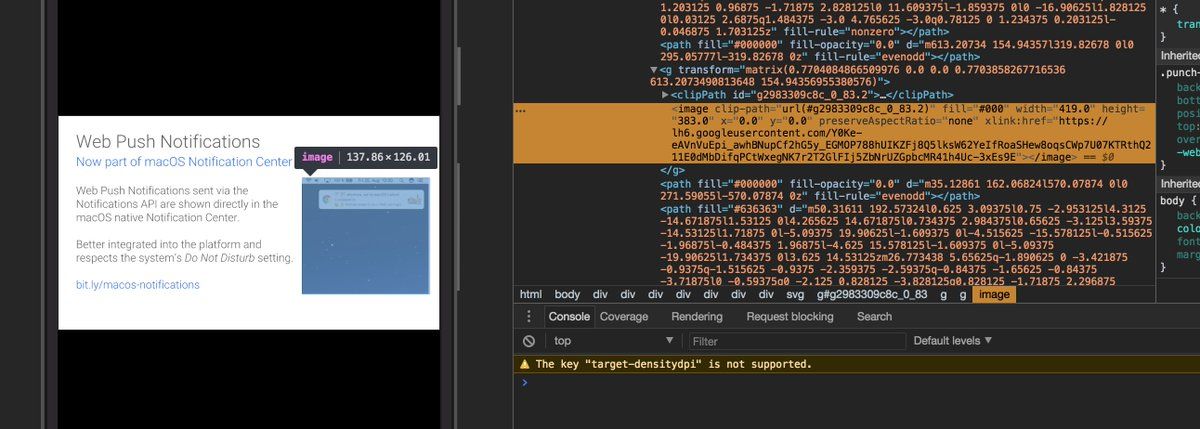Click 'Now part of macOS Notification Center' subtitle
Viewport: 1200px width, 429px height.
[184, 161]
